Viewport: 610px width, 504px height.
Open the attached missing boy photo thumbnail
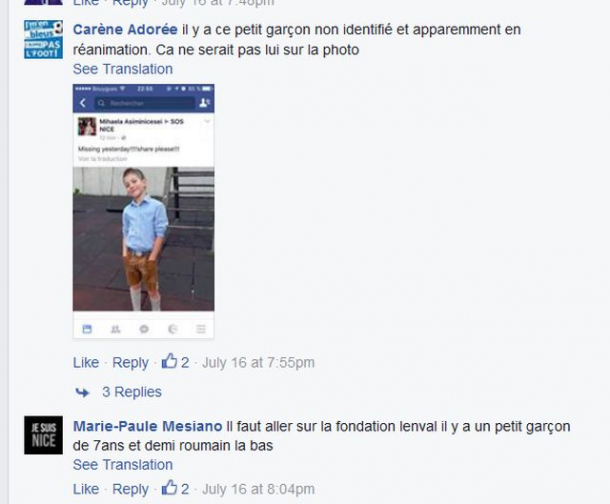coord(144,211)
